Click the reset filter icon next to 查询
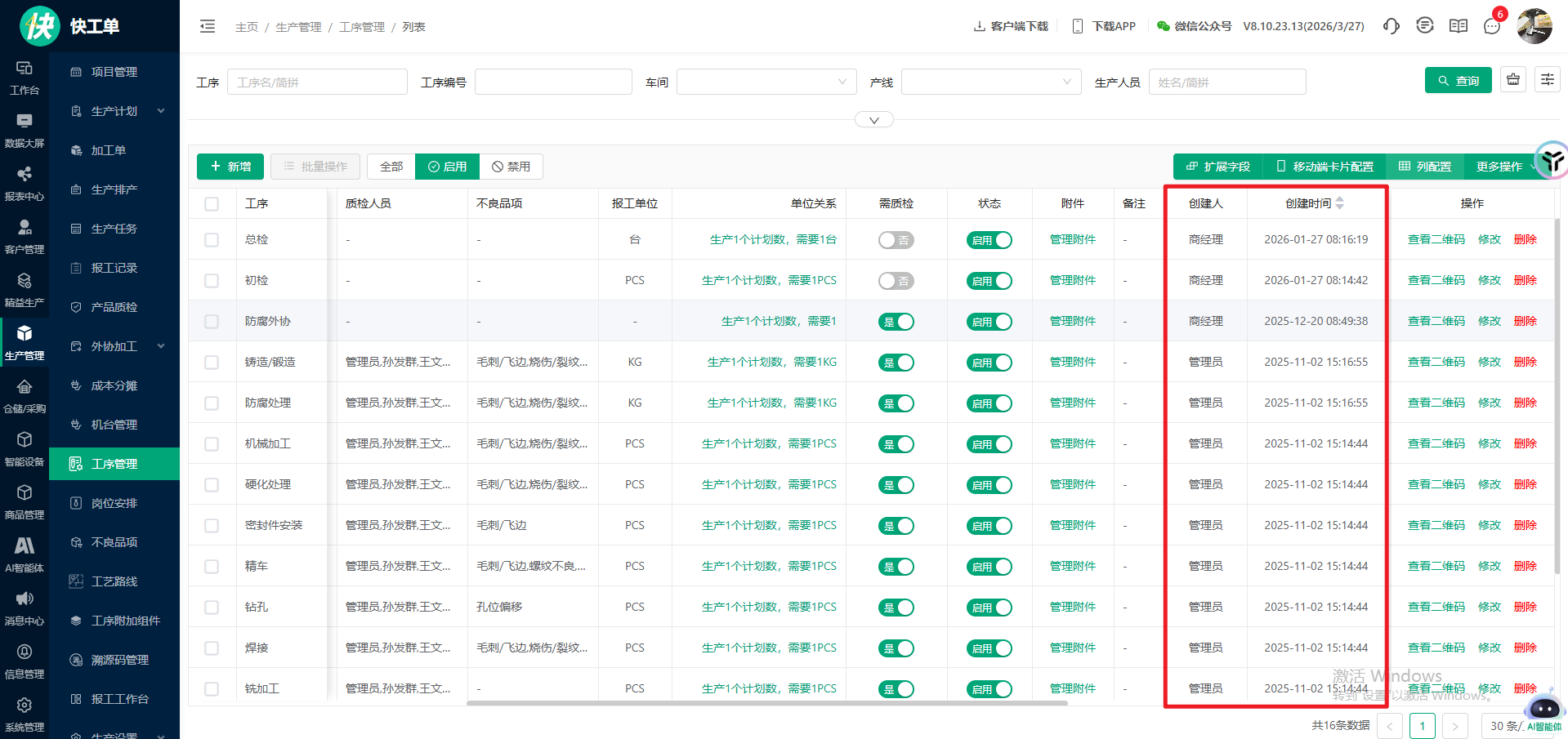 pos(1513,79)
